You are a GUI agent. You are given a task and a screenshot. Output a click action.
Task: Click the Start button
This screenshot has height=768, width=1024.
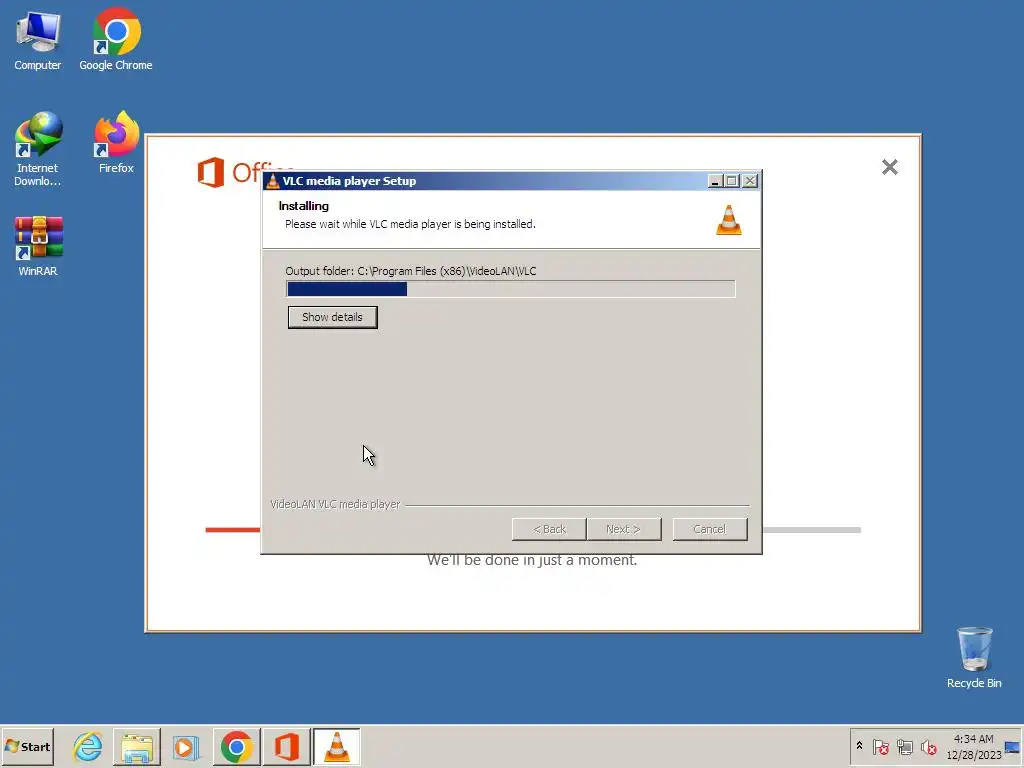click(27, 746)
